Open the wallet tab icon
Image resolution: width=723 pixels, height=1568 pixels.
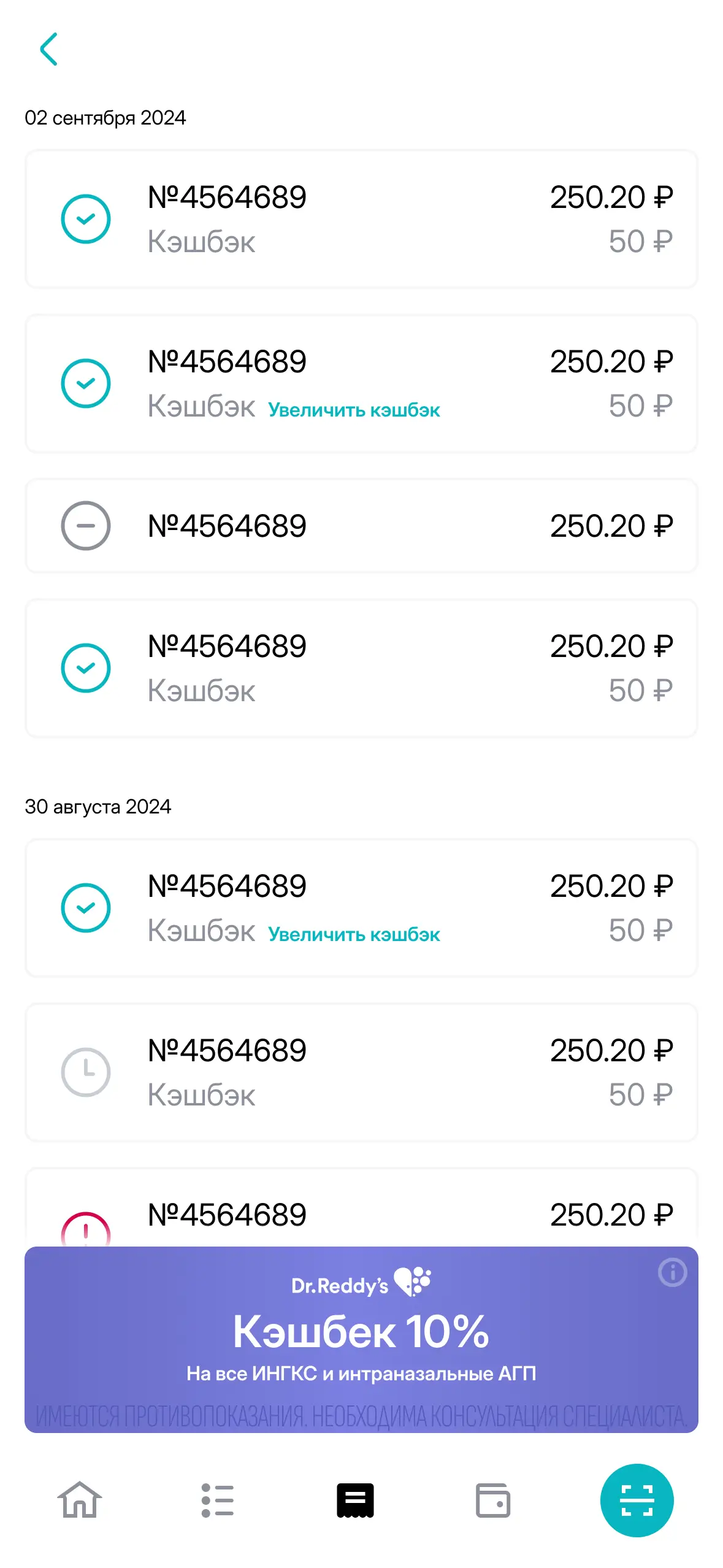pyautogui.click(x=492, y=1500)
